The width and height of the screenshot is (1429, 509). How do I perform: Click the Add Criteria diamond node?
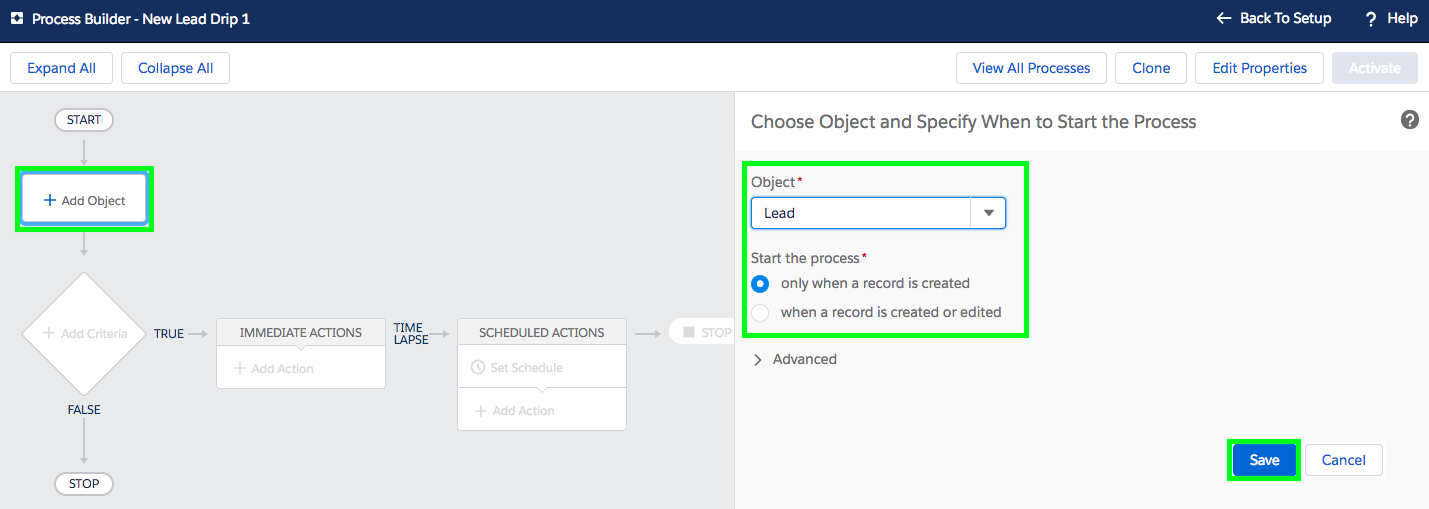(84, 333)
